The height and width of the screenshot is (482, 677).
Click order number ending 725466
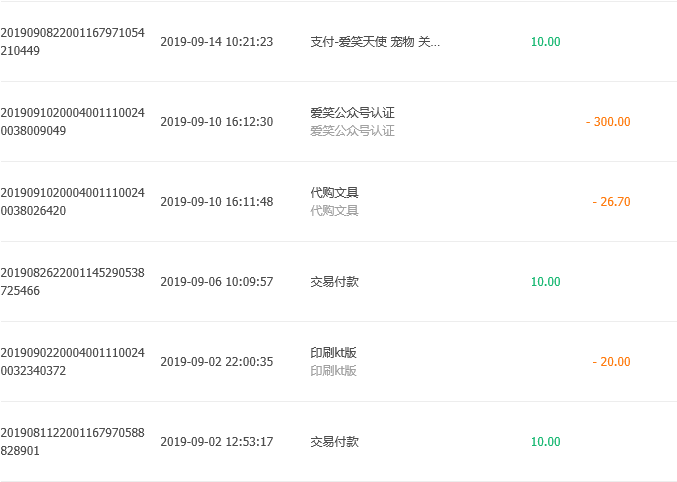[x=73, y=282]
